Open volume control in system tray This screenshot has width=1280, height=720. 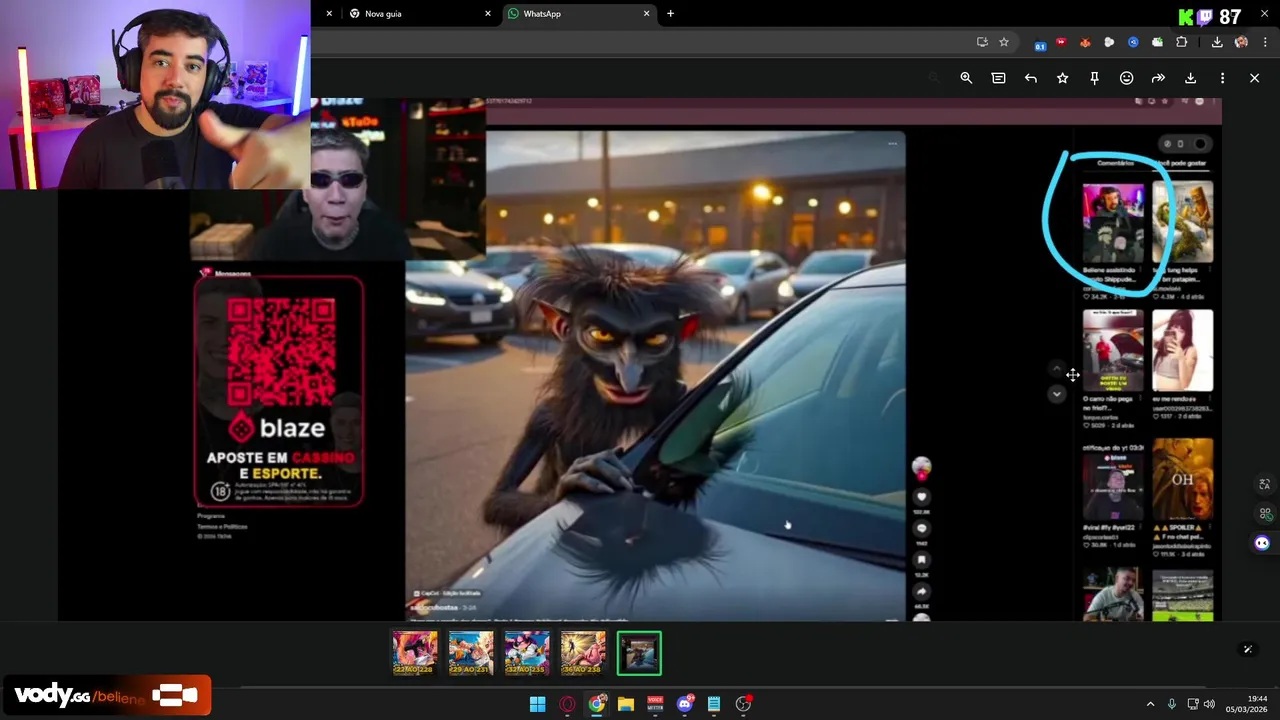1209,704
